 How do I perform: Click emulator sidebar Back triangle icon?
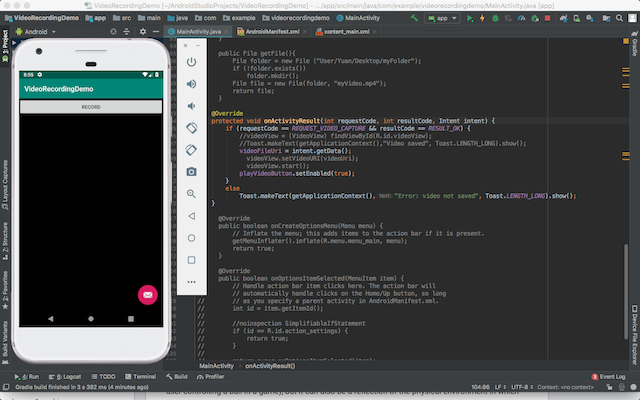coord(191,216)
